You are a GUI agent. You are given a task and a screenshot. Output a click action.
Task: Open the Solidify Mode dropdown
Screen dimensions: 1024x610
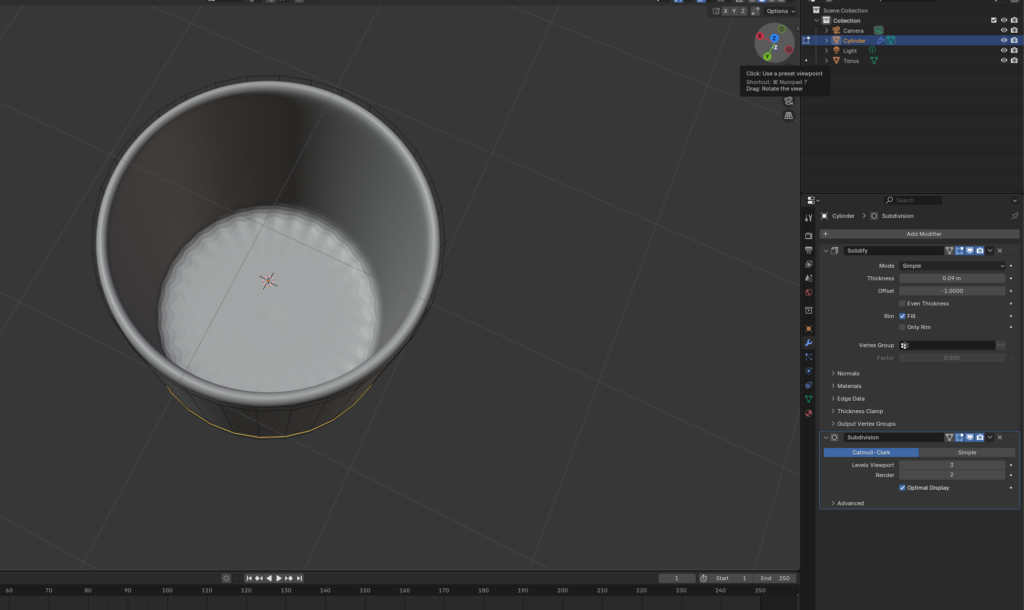pyautogui.click(x=952, y=266)
